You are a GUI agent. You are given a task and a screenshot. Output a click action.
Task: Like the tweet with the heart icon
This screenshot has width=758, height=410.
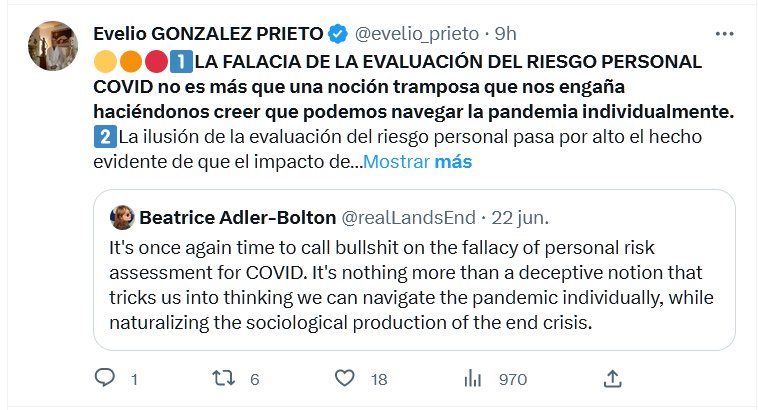coord(345,378)
